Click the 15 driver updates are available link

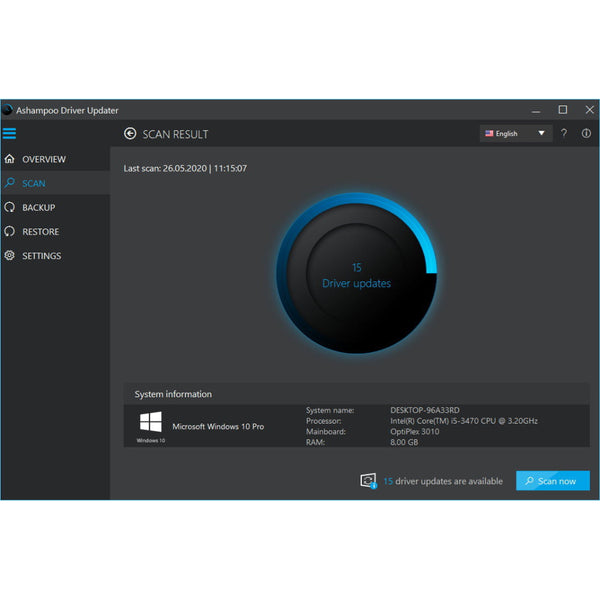coord(443,481)
